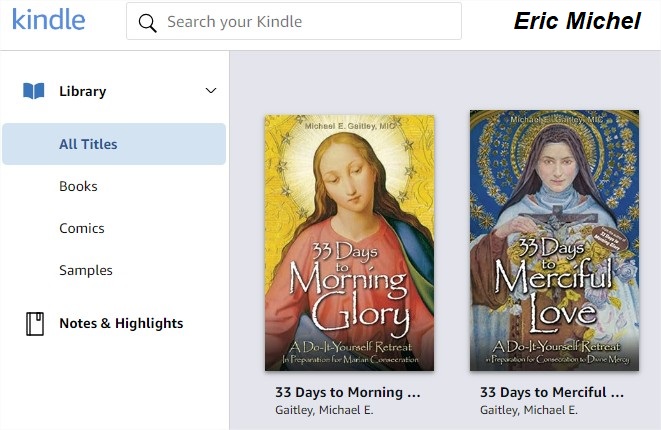The width and height of the screenshot is (661, 430).
Task: Click the Library heading label
Action: (82, 91)
